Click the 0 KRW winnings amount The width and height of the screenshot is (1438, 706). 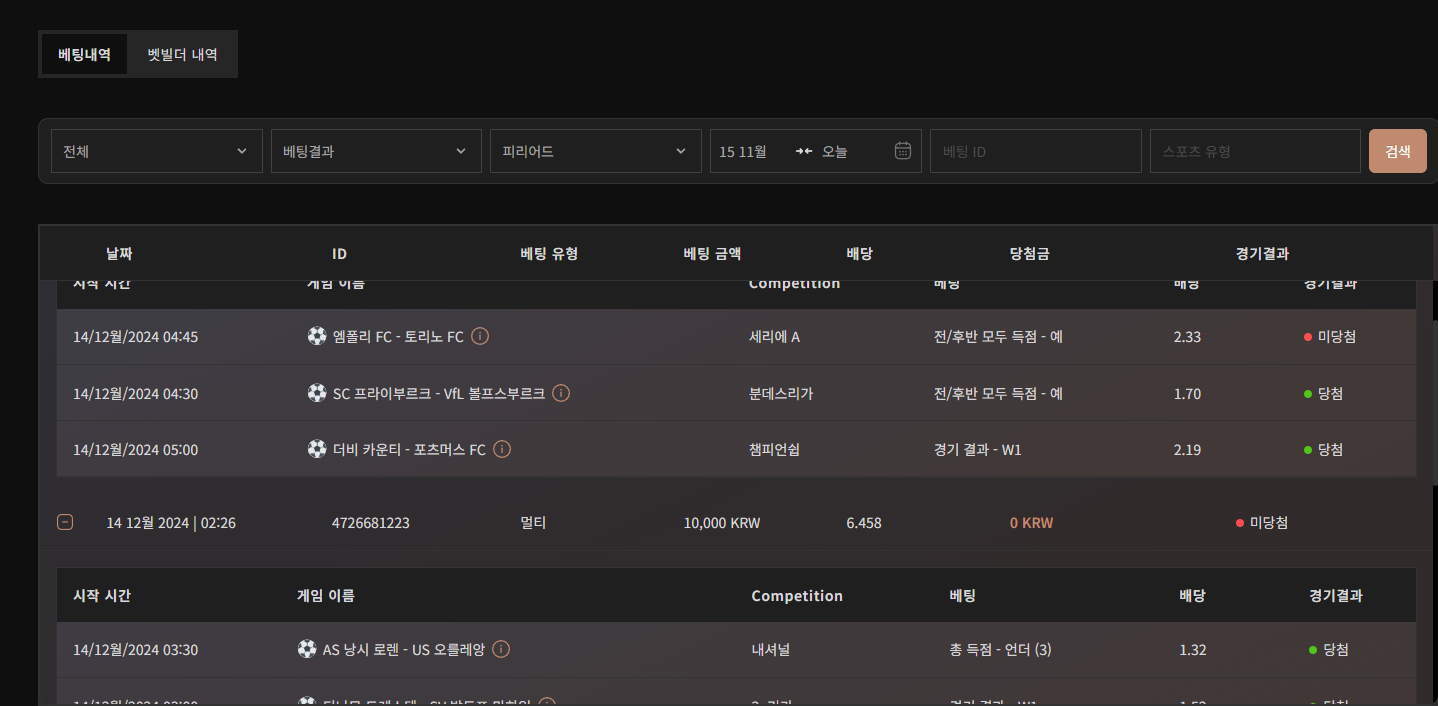(x=1031, y=523)
